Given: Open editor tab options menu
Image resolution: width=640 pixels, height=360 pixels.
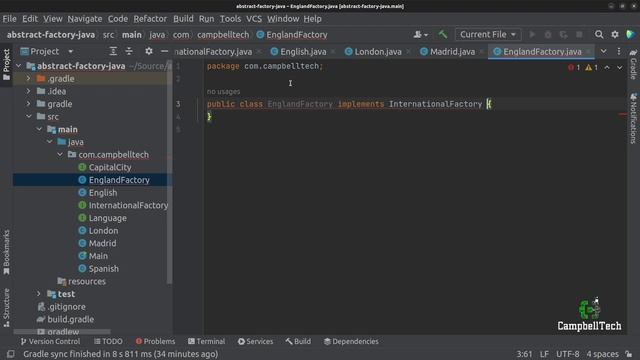Looking at the screenshot, I should 619,51.
